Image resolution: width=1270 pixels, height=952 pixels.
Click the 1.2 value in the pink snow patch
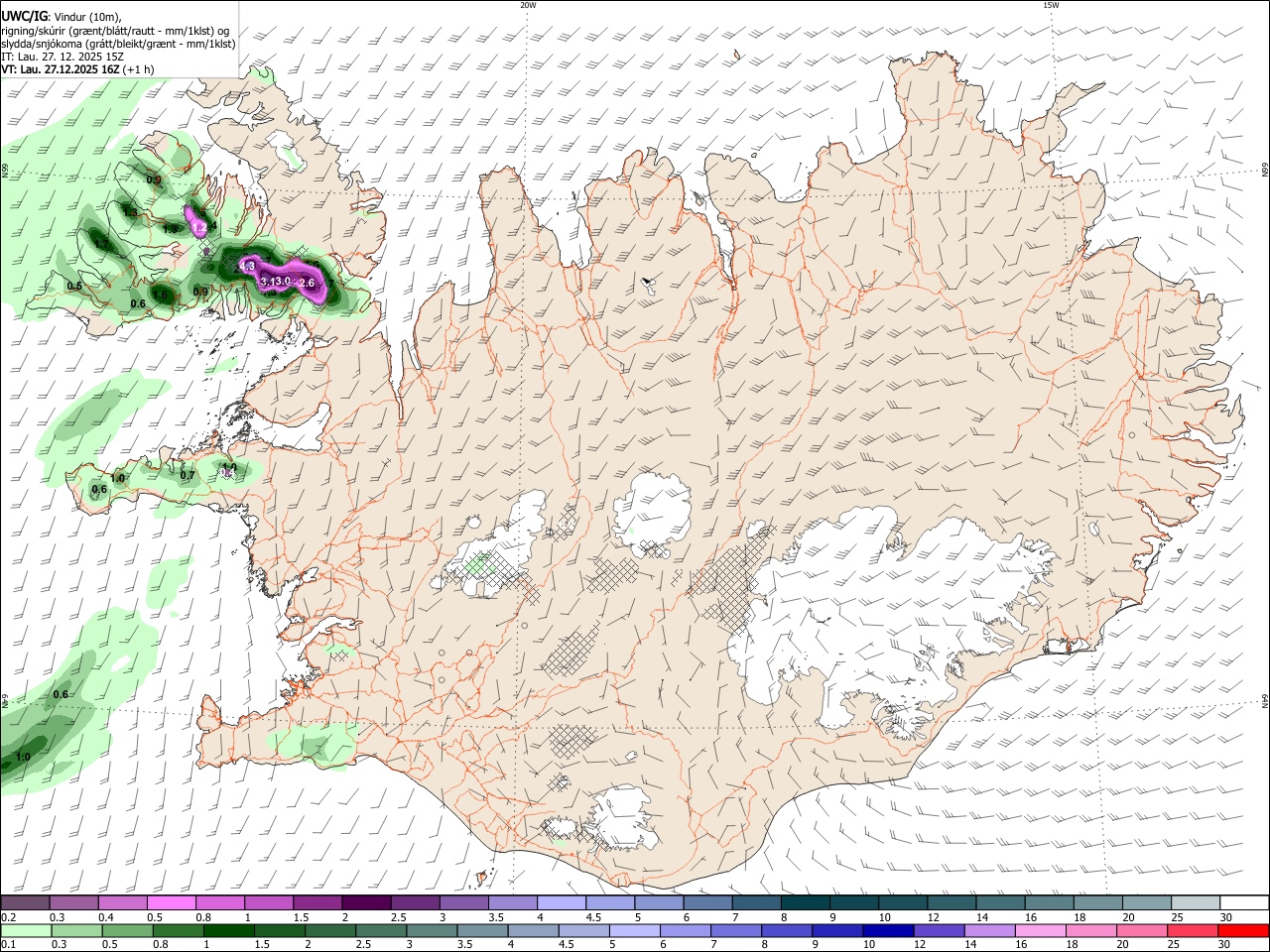[x=198, y=228]
